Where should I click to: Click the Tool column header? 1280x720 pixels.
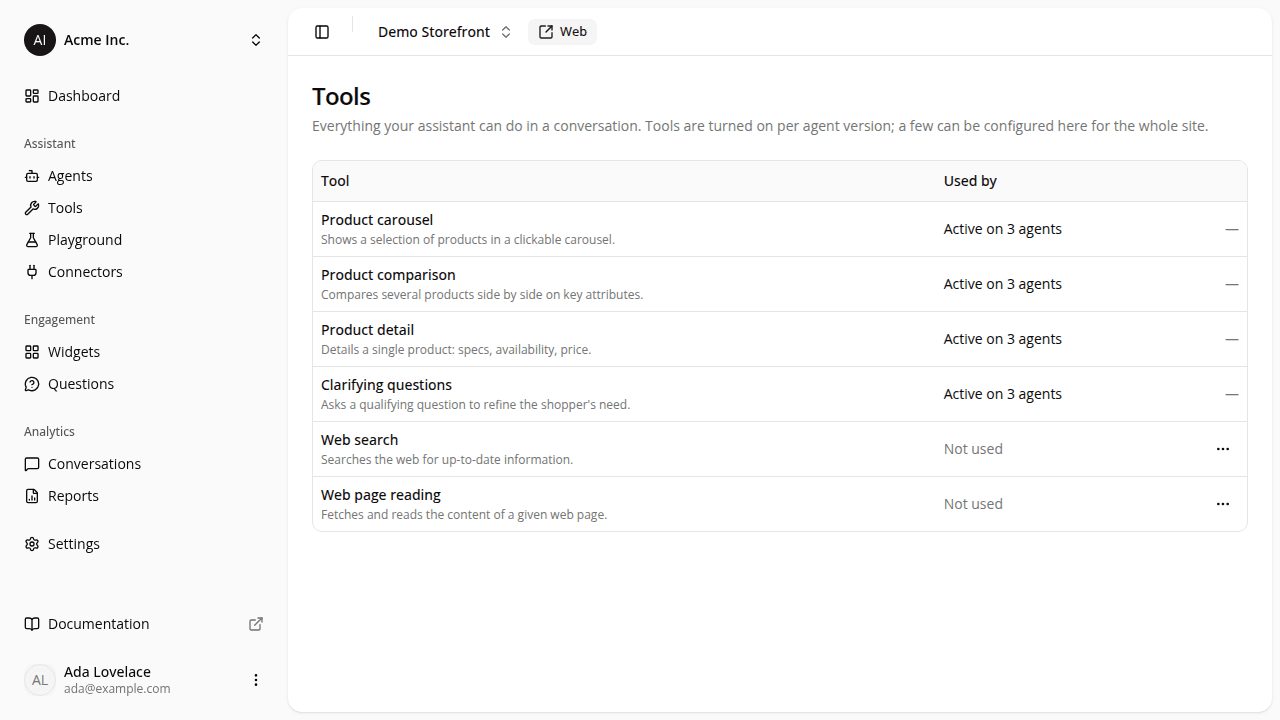click(x=335, y=181)
